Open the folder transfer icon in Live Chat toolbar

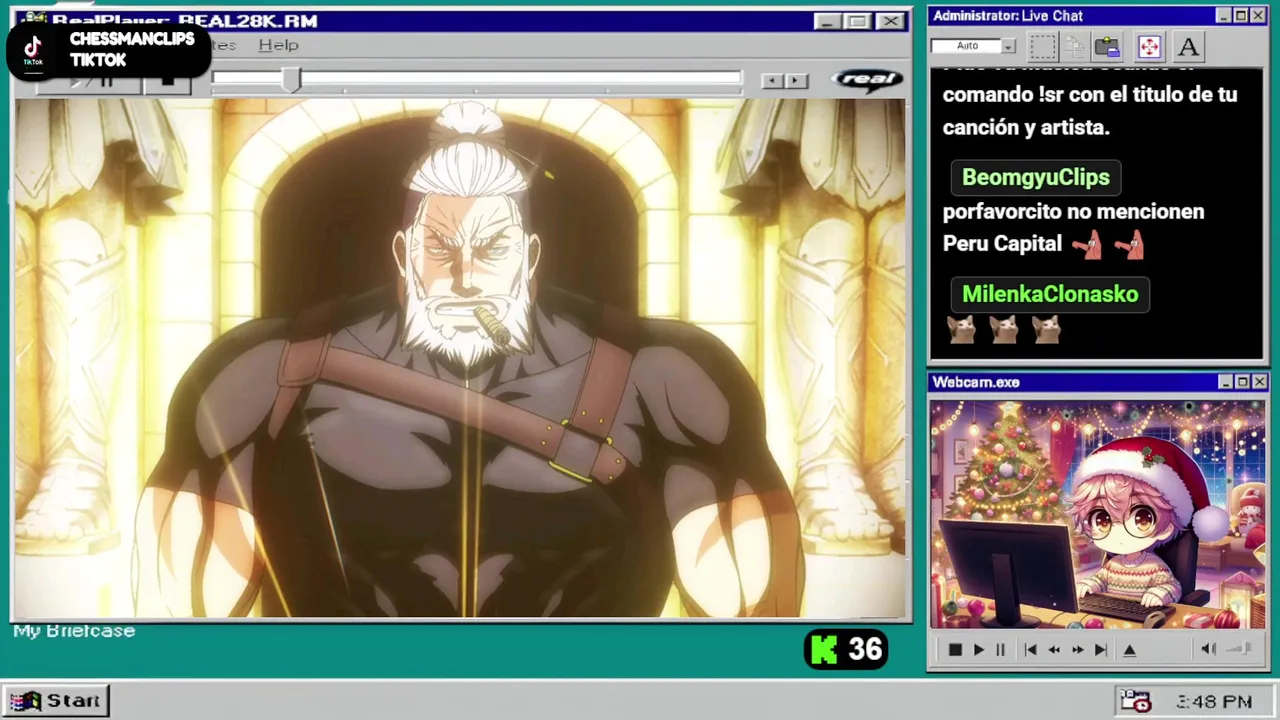[1107, 47]
